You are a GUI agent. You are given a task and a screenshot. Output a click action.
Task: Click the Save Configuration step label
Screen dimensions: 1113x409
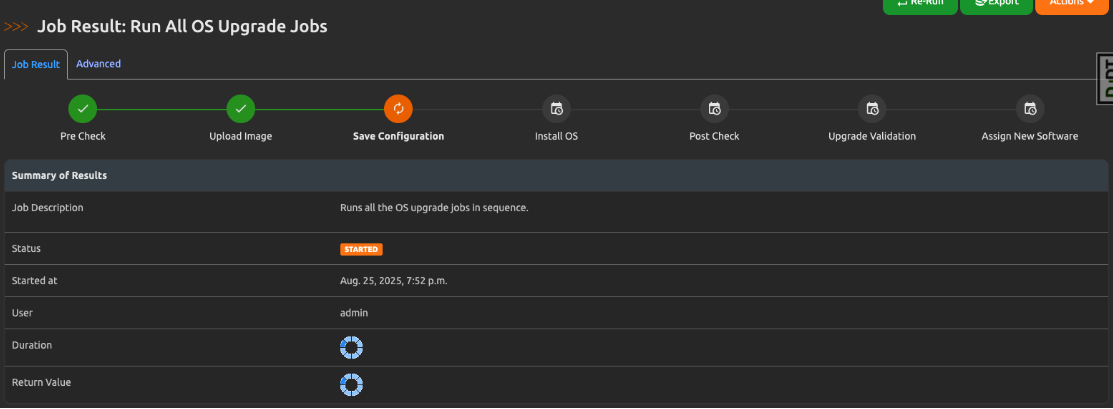point(398,136)
